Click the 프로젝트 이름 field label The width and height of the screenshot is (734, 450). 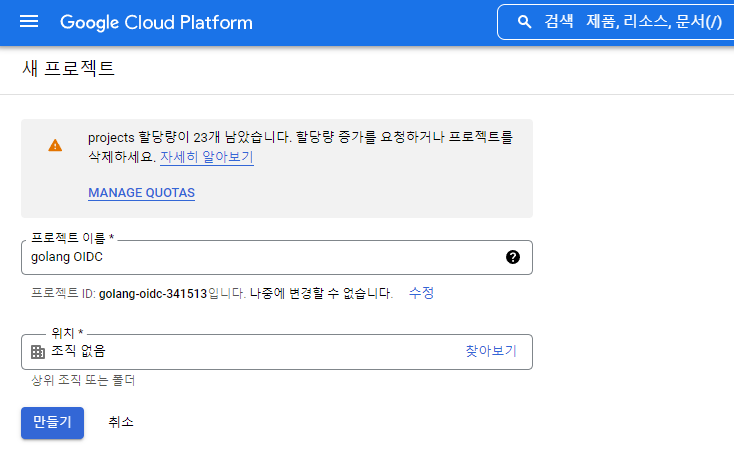tap(73, 238)
